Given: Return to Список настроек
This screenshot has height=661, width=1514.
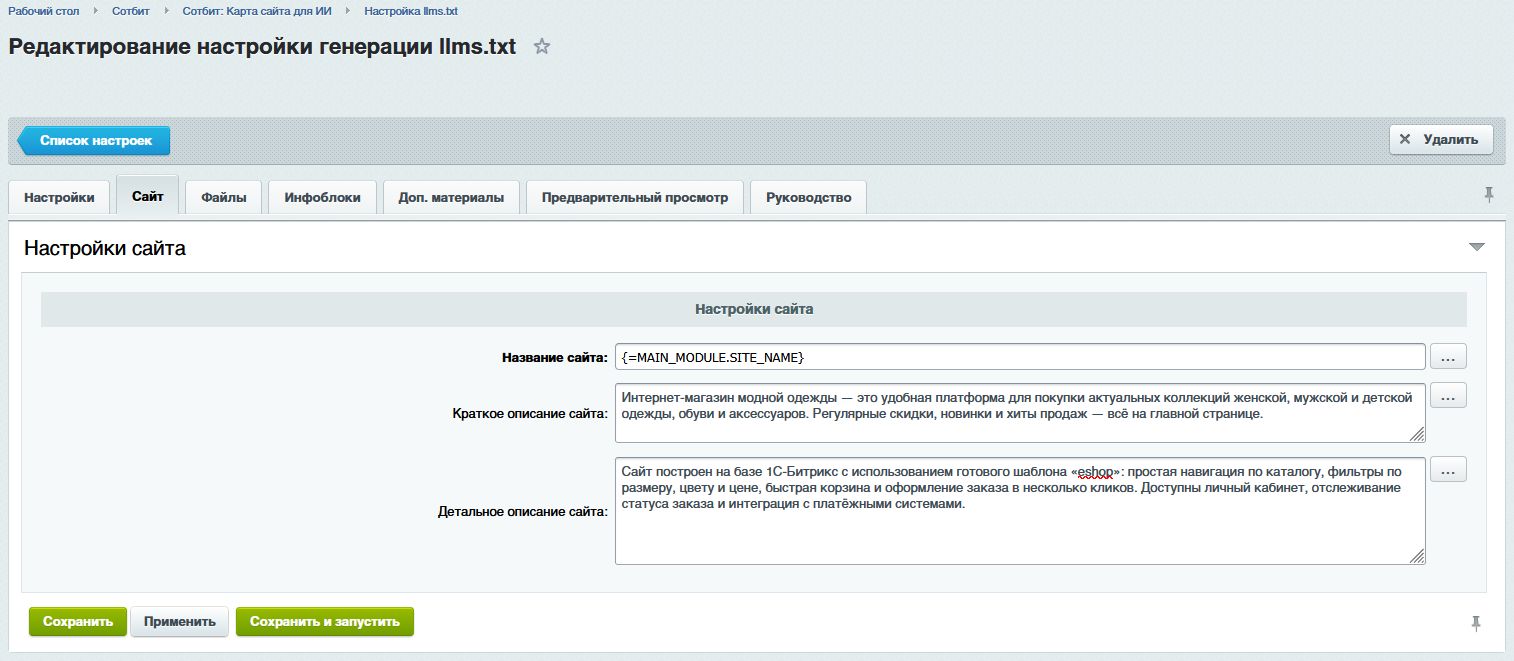Looking at the screenshot, I should coord(96,140).
